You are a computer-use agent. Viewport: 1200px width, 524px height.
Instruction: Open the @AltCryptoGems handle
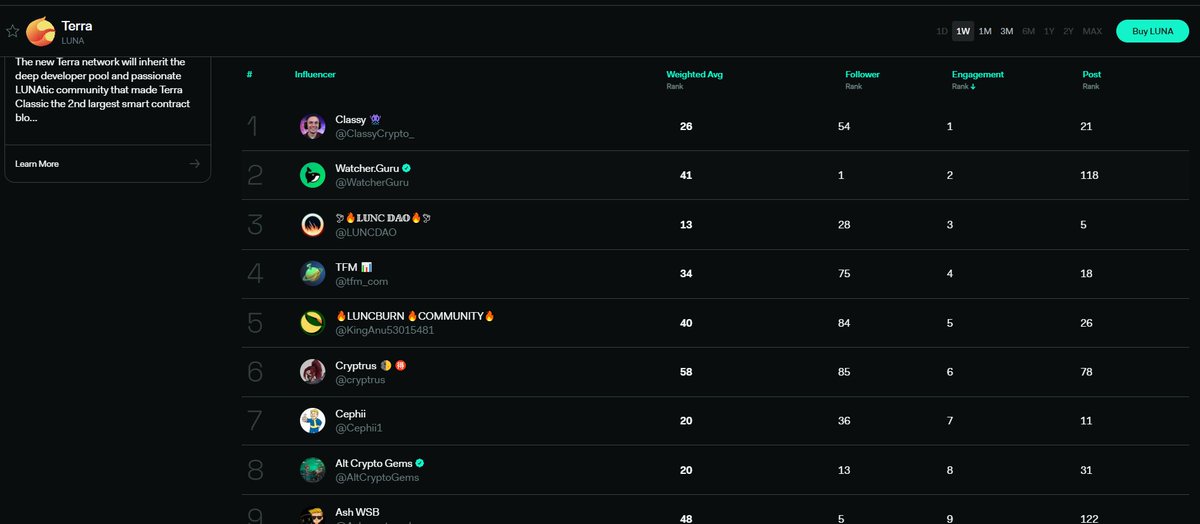point(377,477)
